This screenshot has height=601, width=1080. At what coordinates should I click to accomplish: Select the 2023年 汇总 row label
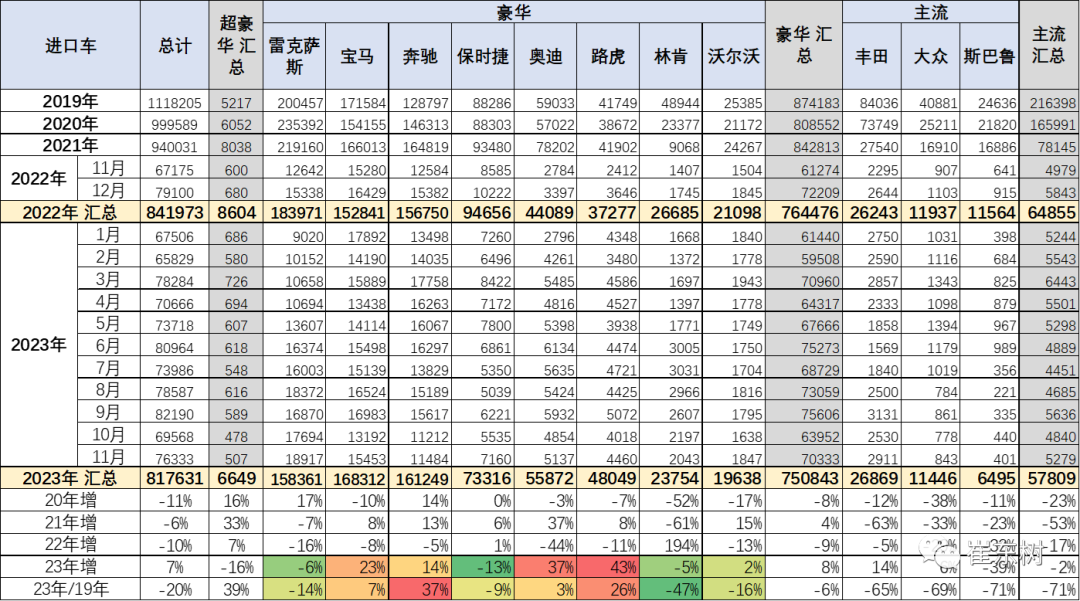click(x=70, y=479)
